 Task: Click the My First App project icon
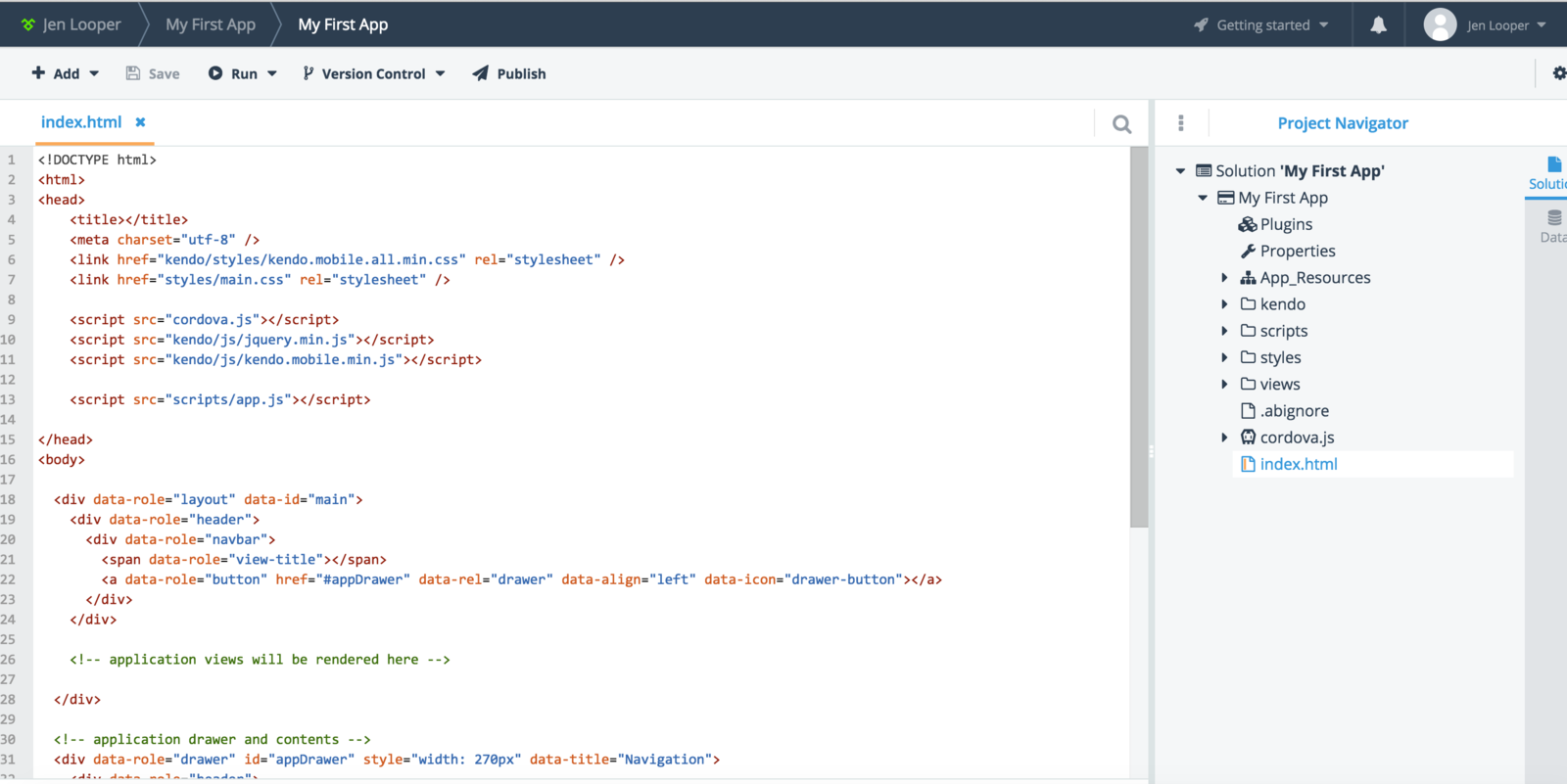click(1225, 198)
